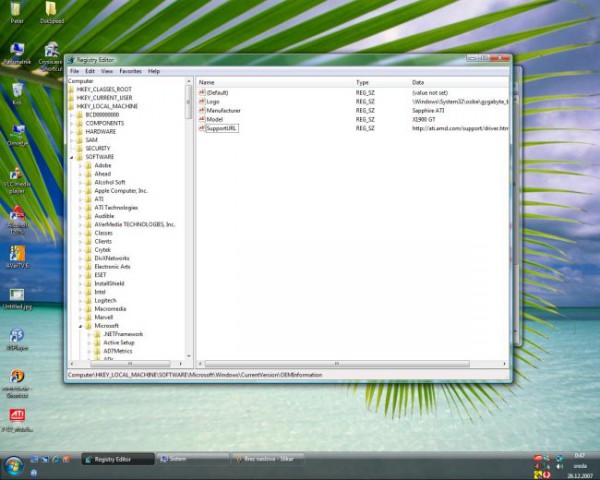Select the Alcohol Soft folder icon
Viewport: 600px width, 480px height.
pos(88,182)
